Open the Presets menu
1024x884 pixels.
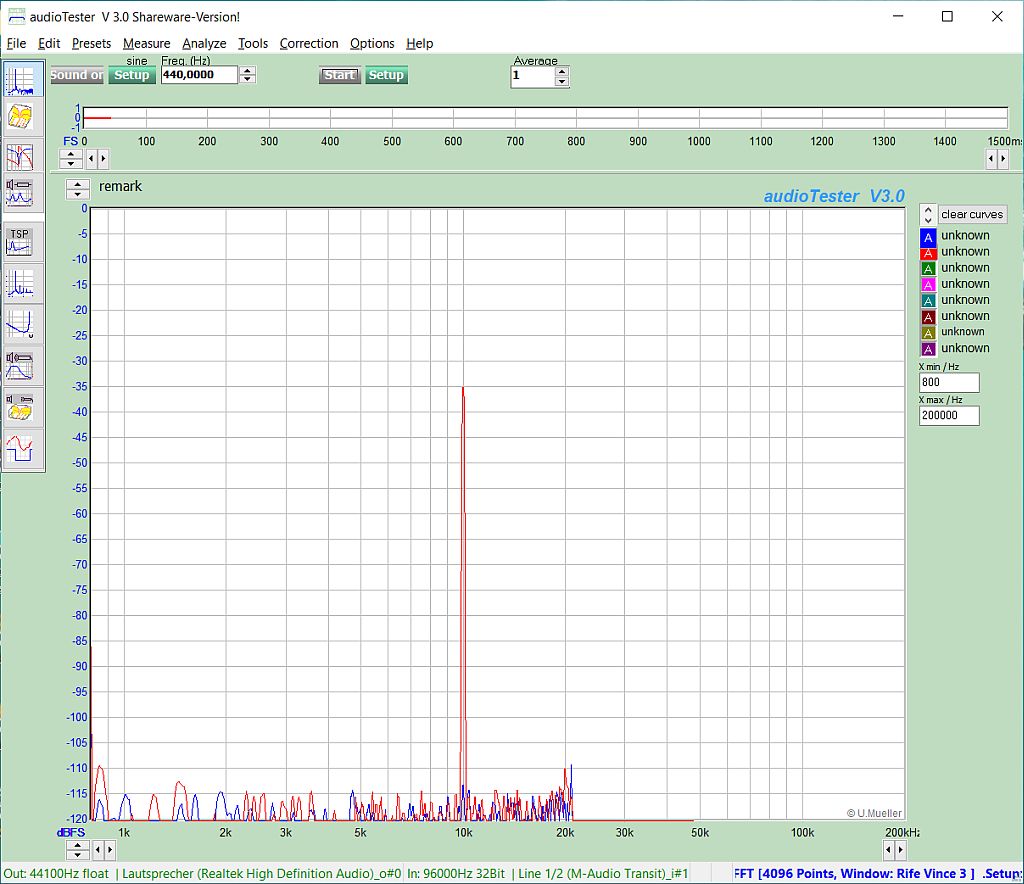point(91,43)
